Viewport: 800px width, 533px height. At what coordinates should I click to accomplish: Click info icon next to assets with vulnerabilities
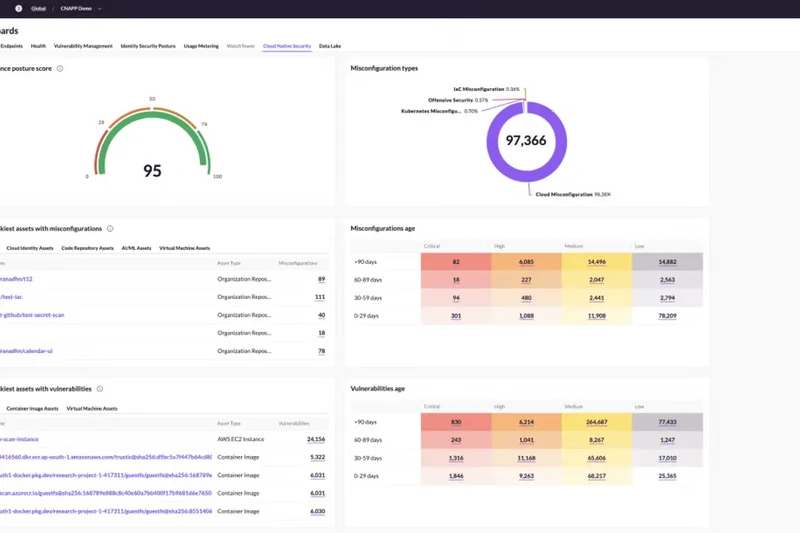coord(100,388)
